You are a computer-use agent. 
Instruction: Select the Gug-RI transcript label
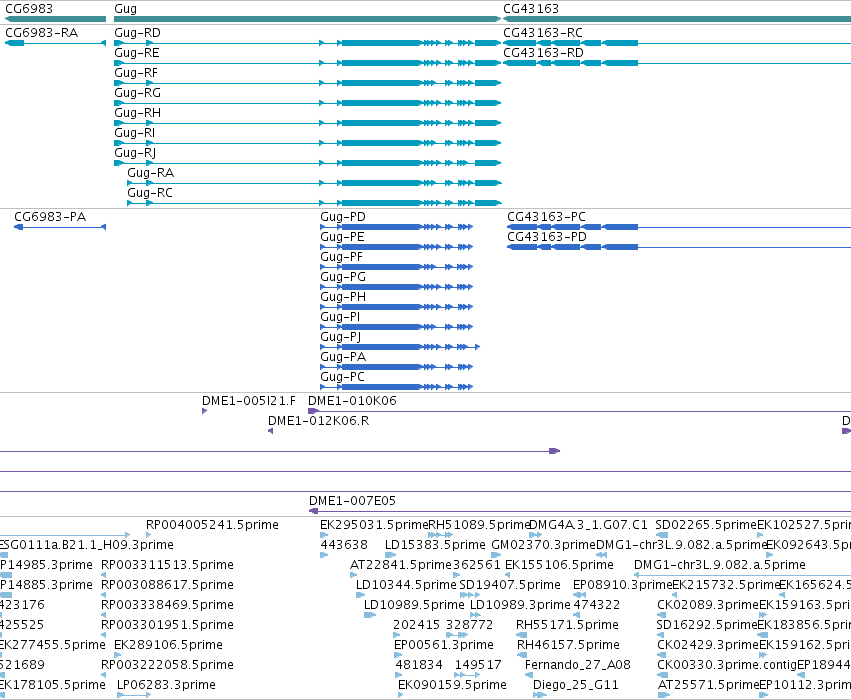tap(135, 133)
